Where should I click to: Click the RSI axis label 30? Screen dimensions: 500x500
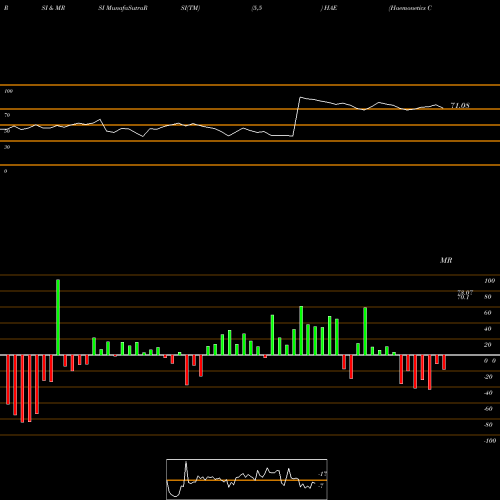(x=7, y=147)
